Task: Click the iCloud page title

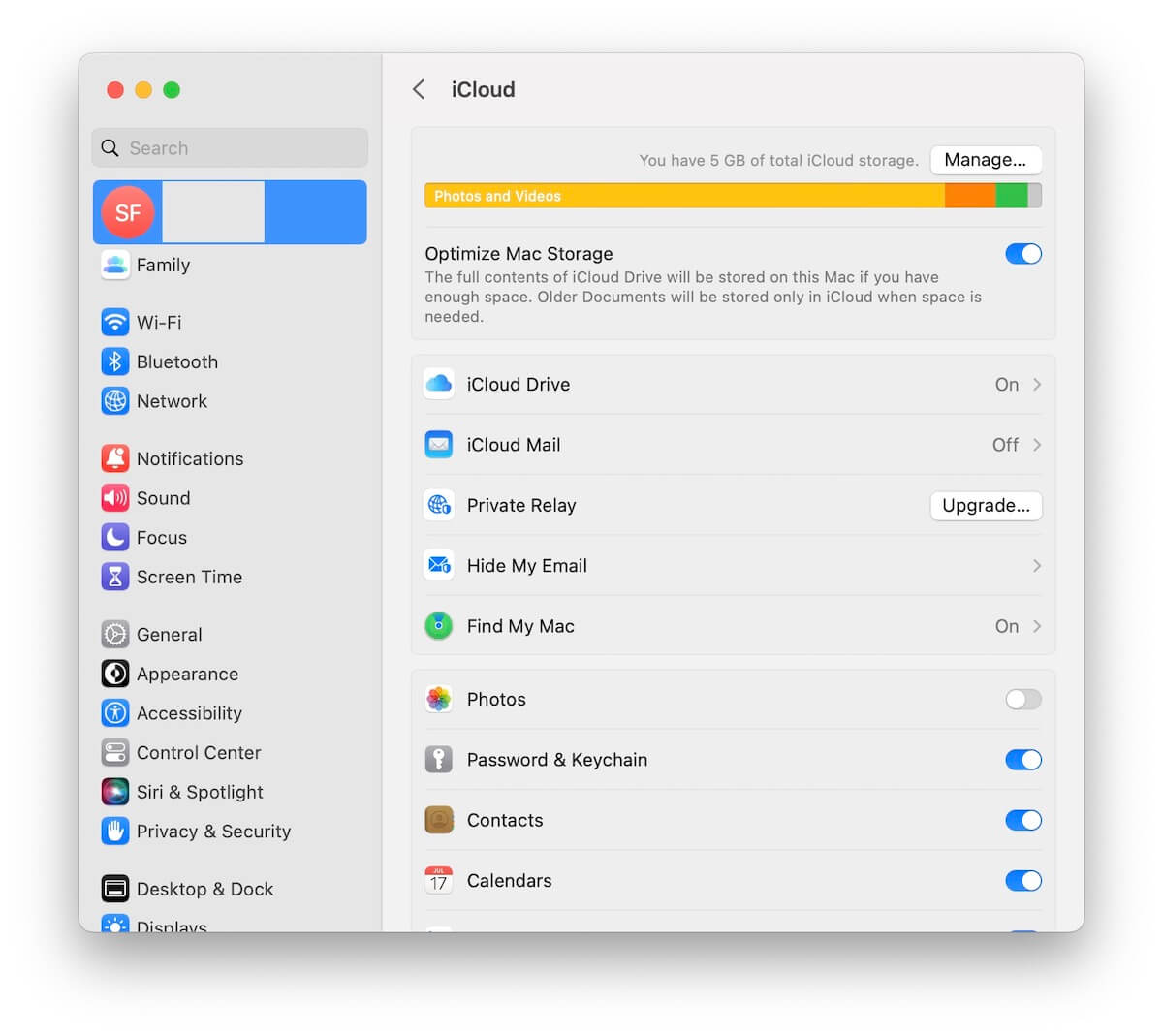Action: coord(483,89)
